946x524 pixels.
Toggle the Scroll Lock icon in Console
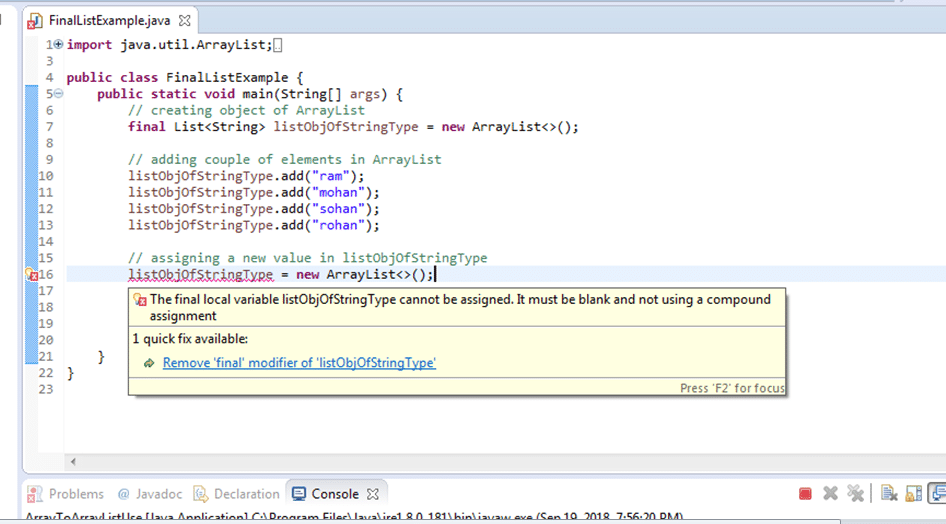[913, 494]
